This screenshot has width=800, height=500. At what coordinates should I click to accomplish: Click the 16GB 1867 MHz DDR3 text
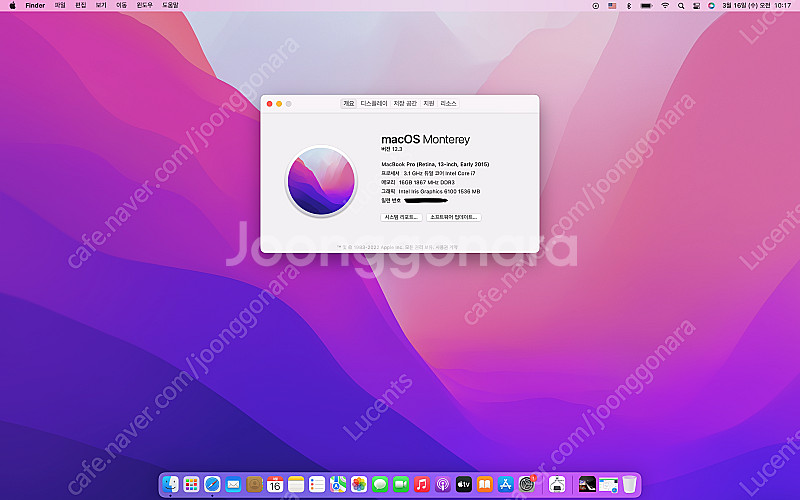coord(427,182)
